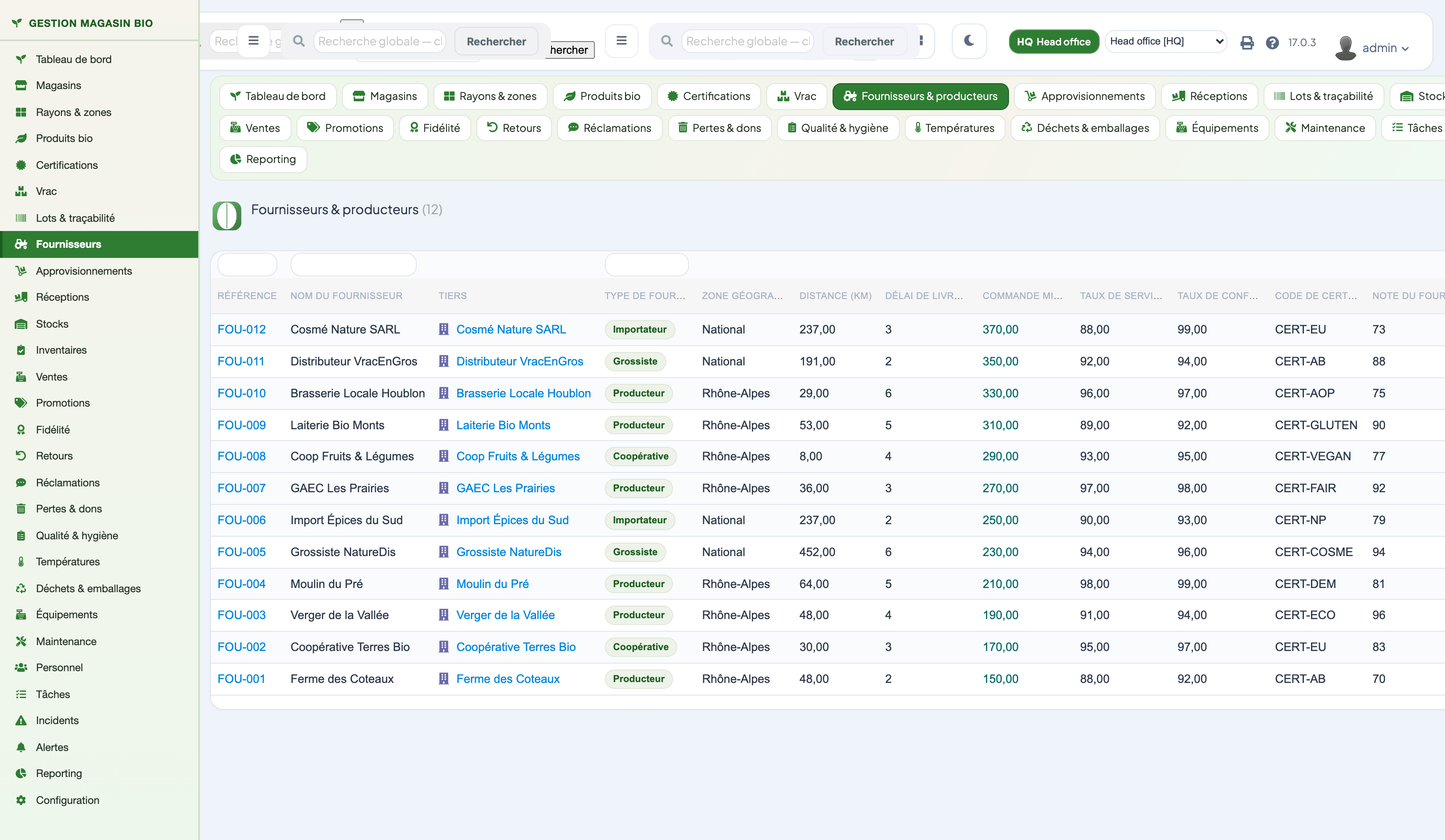The height and width of the screenshot is (840, 1445).
Task: Open Lots & traçabilité in the sidebar
Action: pyautogui.click(x=99, y=218)
